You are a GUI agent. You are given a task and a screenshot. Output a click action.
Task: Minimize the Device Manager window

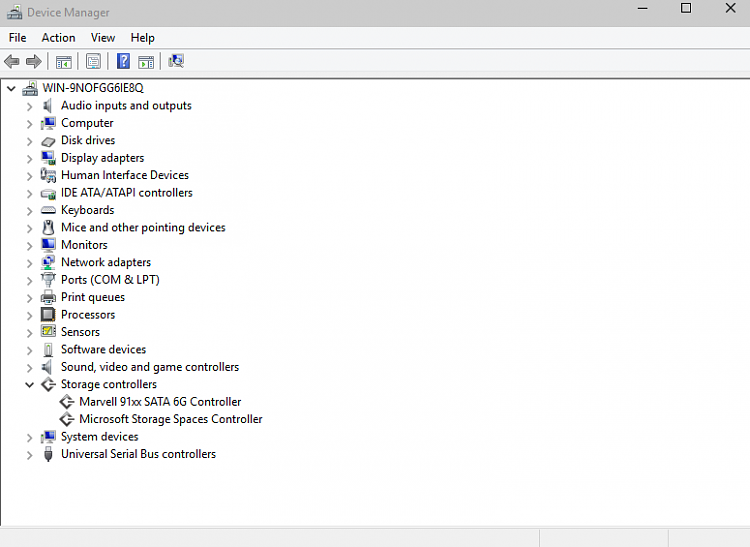642,9
